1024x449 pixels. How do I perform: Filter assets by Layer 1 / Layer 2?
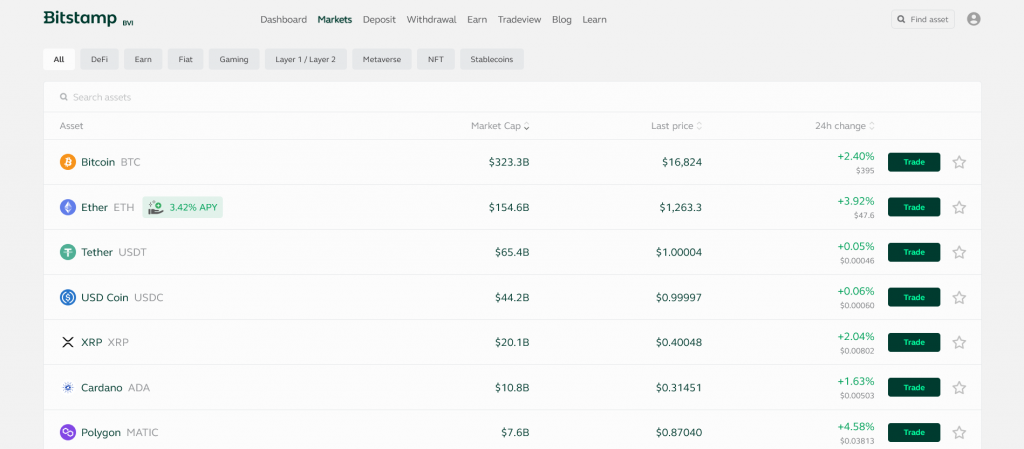coord(306,59)
